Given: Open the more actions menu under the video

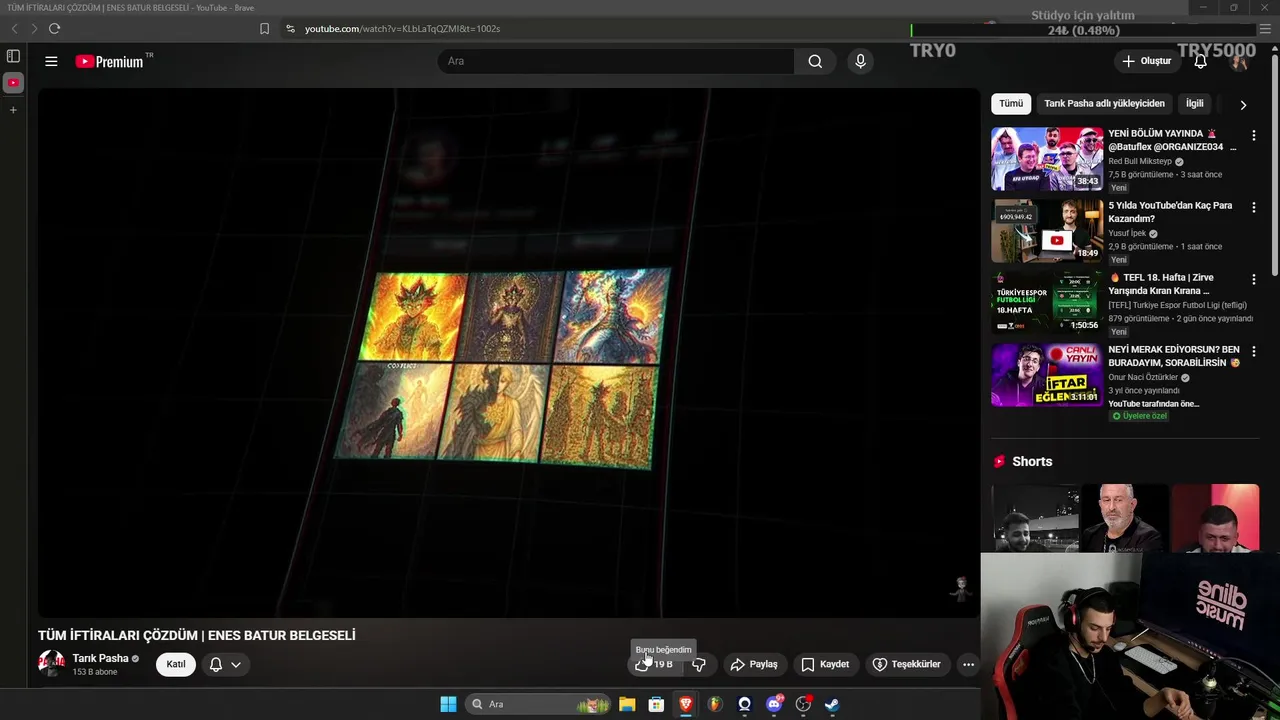Looking at the screenshot, I should point(968,664).
